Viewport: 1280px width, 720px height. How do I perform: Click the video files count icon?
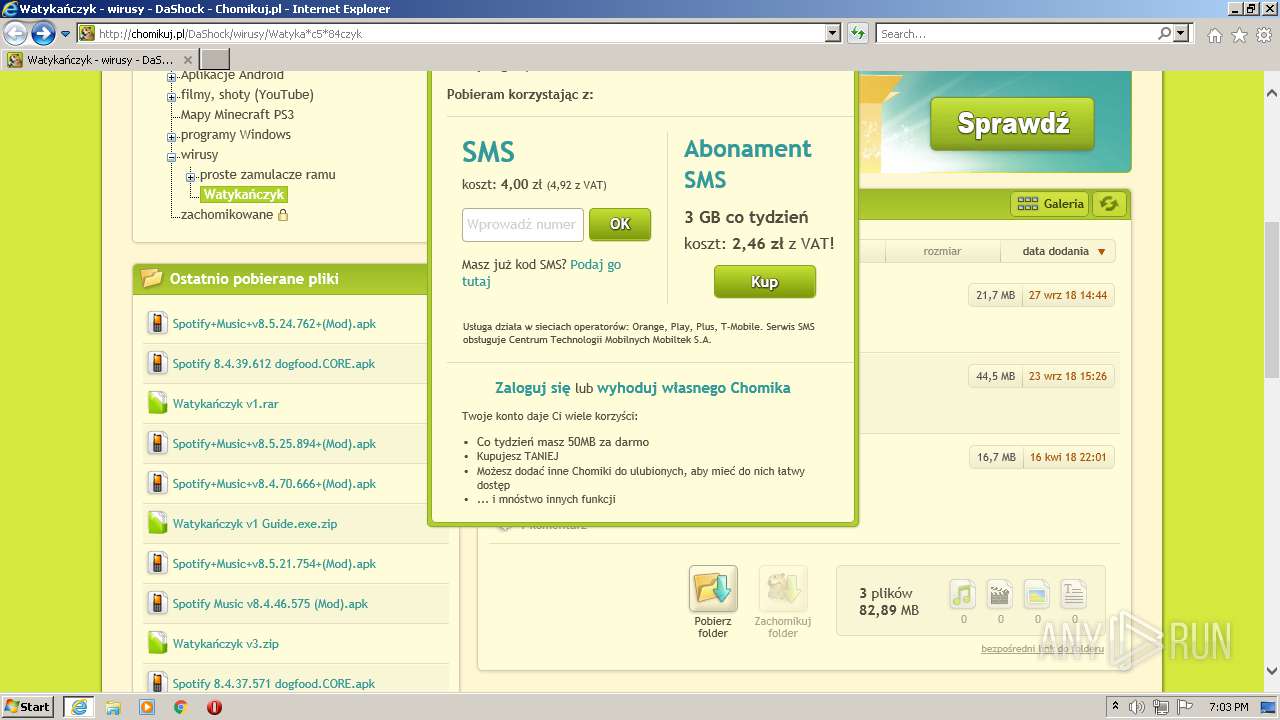pos(1000,595)
